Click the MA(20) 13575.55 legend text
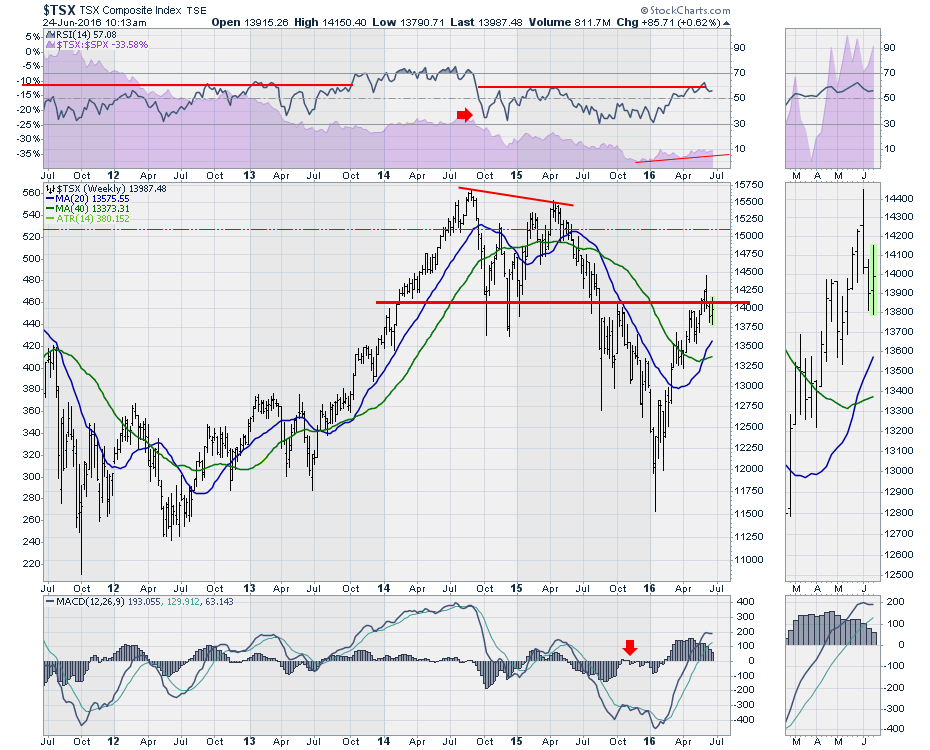The image size is (930, 750). pyautogui.click(x=92, y=199)
